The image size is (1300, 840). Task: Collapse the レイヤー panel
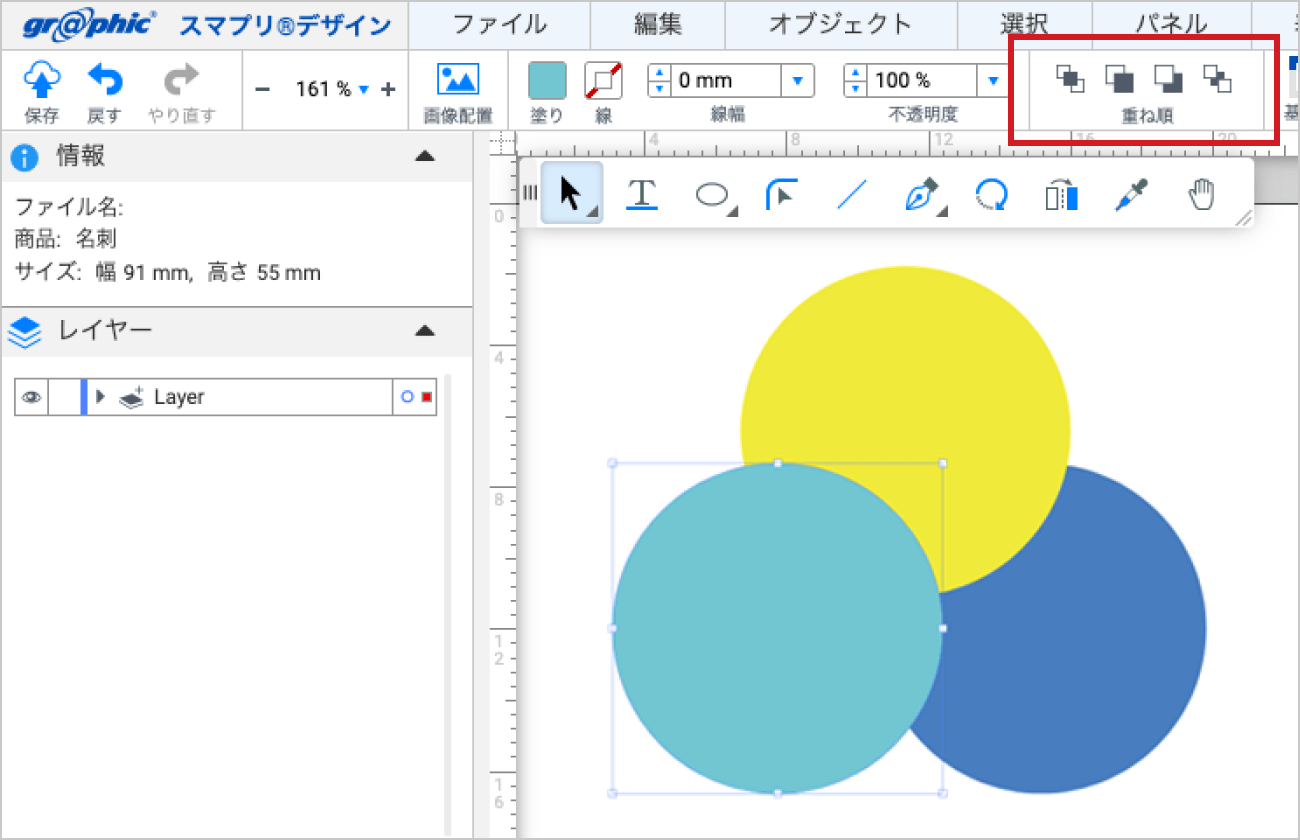tap(425, 330)
